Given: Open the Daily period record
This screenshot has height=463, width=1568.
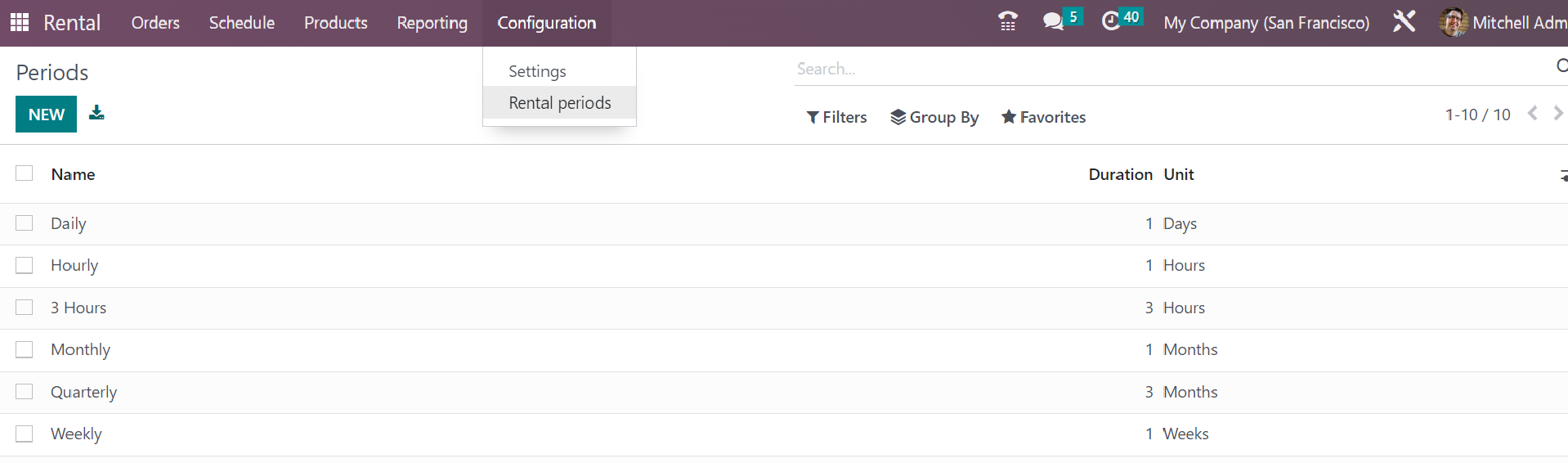Looking at the screenshot, I should 69,223.
